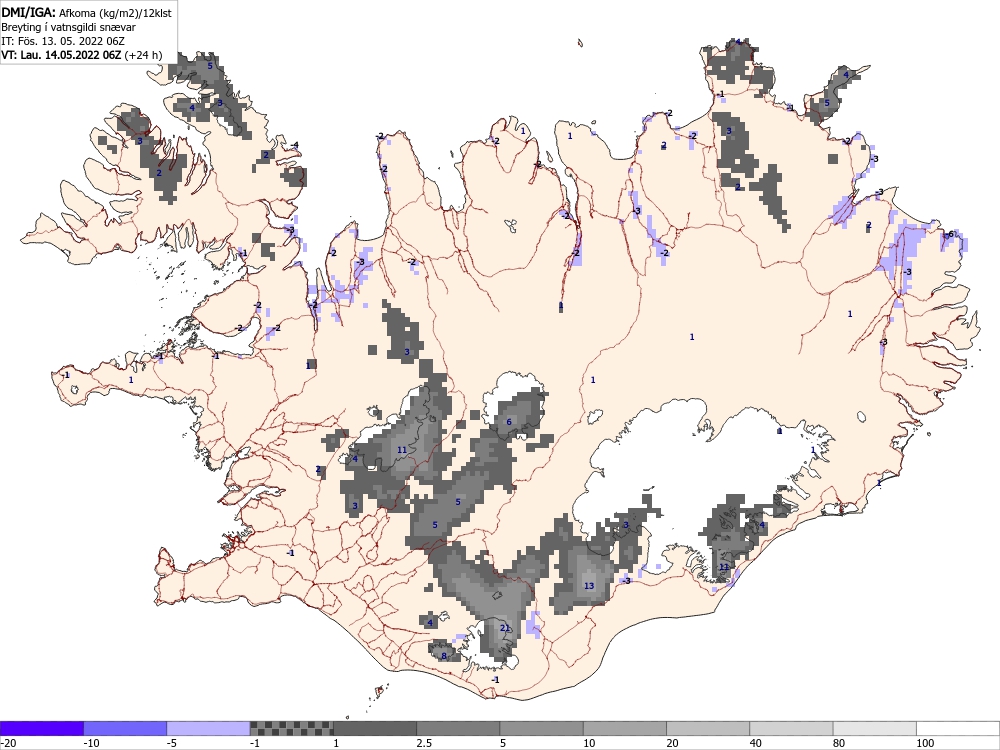Select the light lavender -5 to -1 legend swatch
The width and height of the screenshot is (1000, 750).
pos(208,728)
